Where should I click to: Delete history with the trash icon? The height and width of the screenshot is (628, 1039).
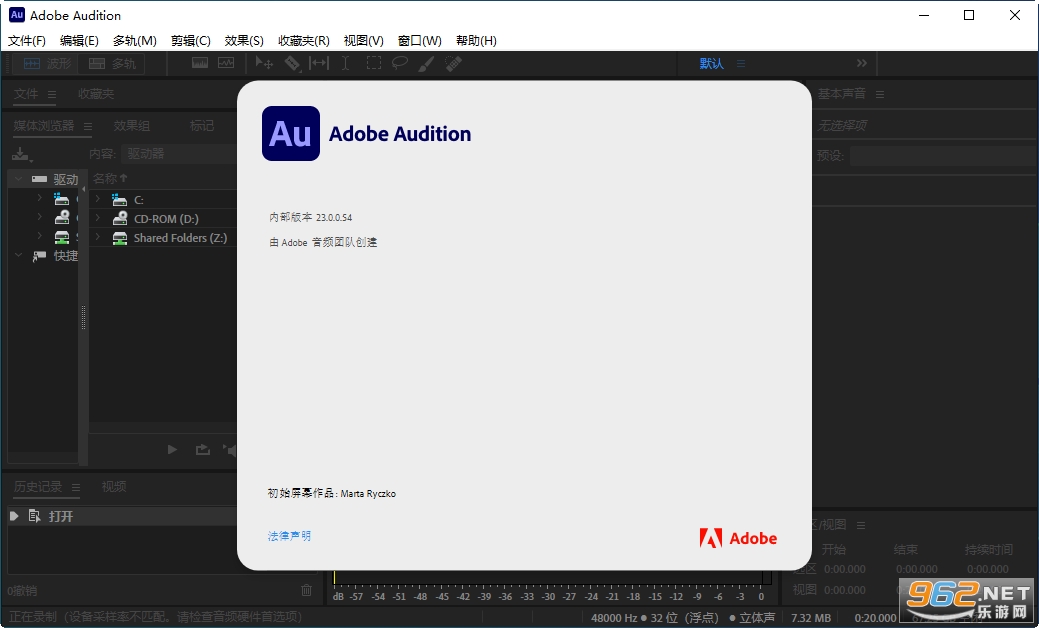pyautogui.click(x=306, y=590)
